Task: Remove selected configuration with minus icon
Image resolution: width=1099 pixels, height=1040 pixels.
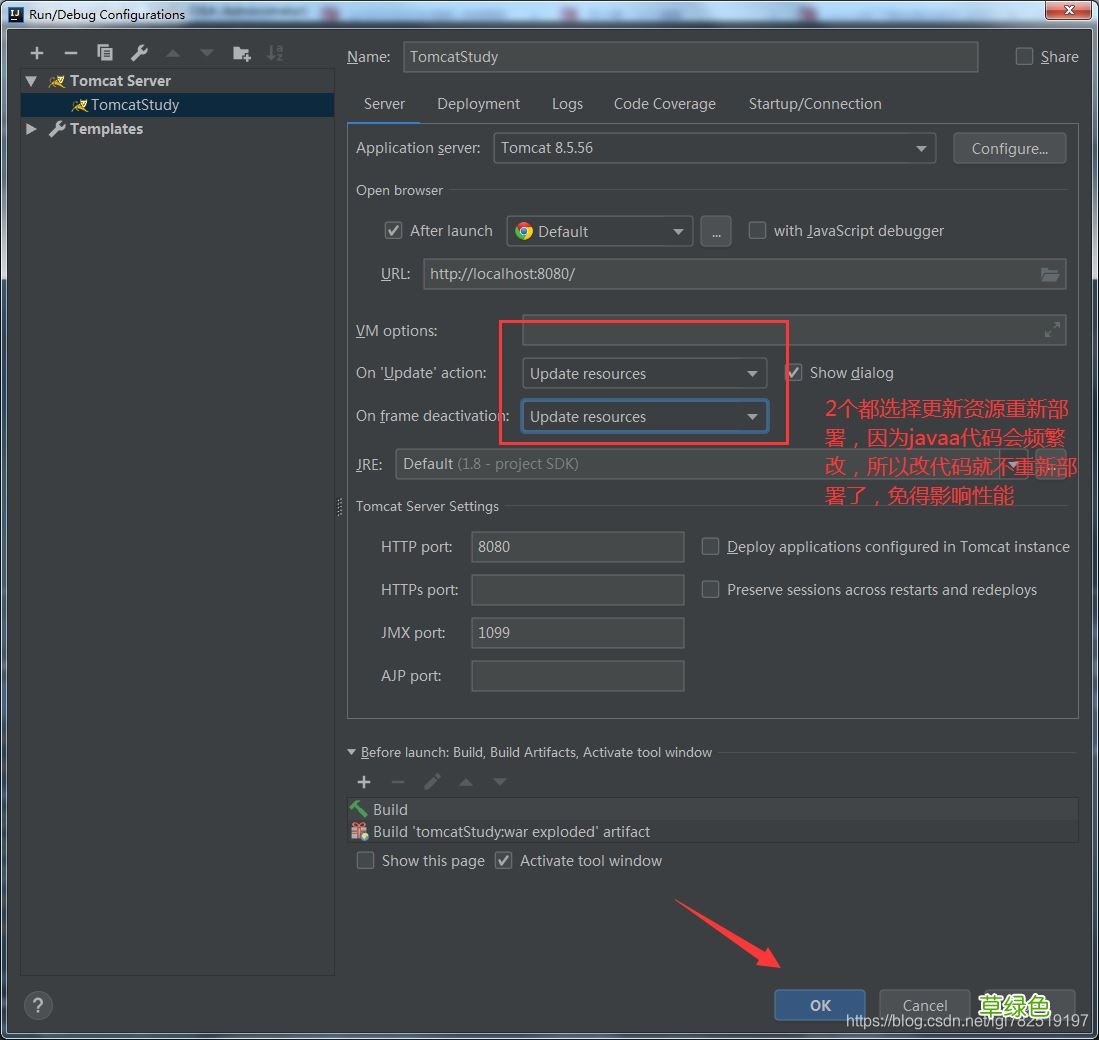Action: tap(70, 53)
